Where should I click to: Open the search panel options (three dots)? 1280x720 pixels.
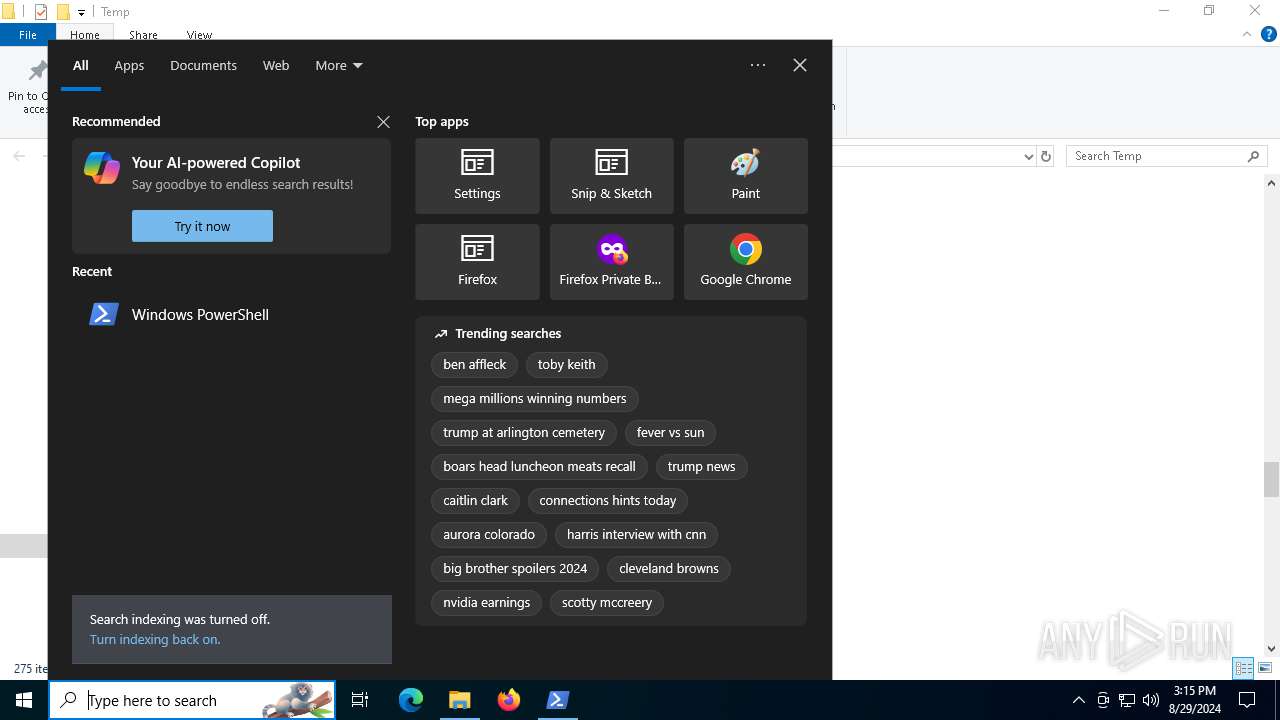coord(758,65)
